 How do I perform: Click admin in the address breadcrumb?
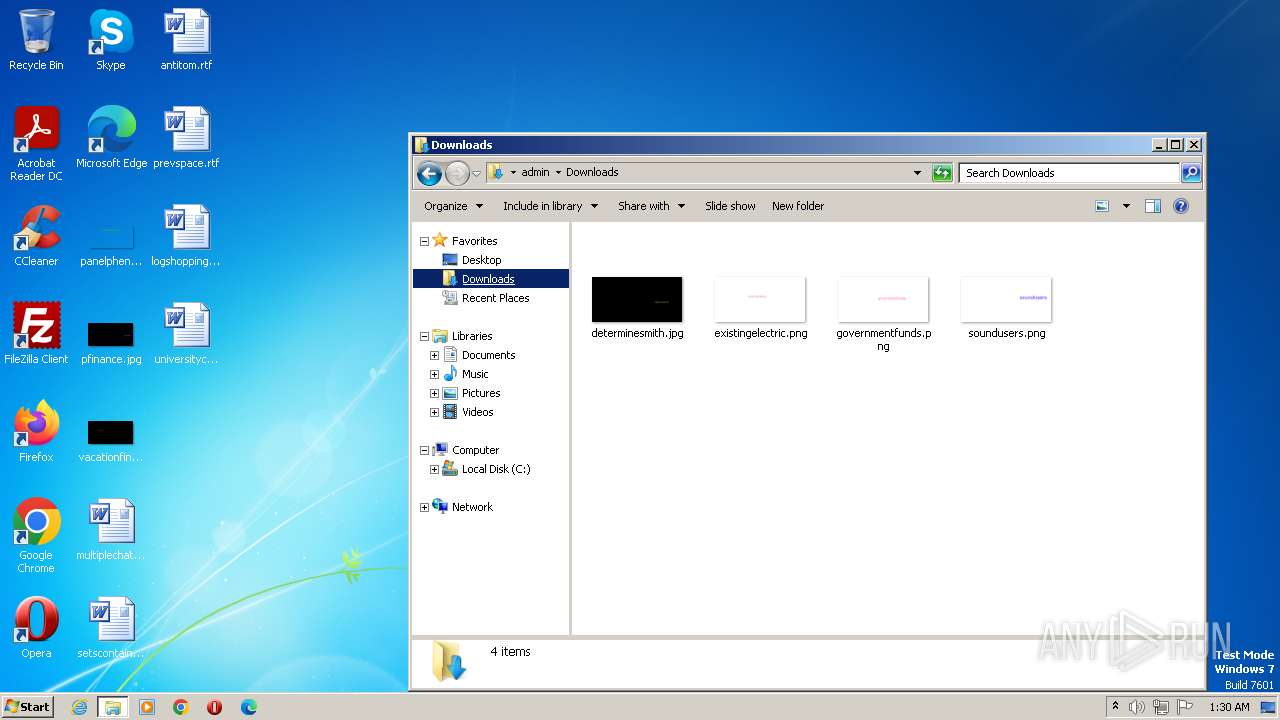pos(535,172)
